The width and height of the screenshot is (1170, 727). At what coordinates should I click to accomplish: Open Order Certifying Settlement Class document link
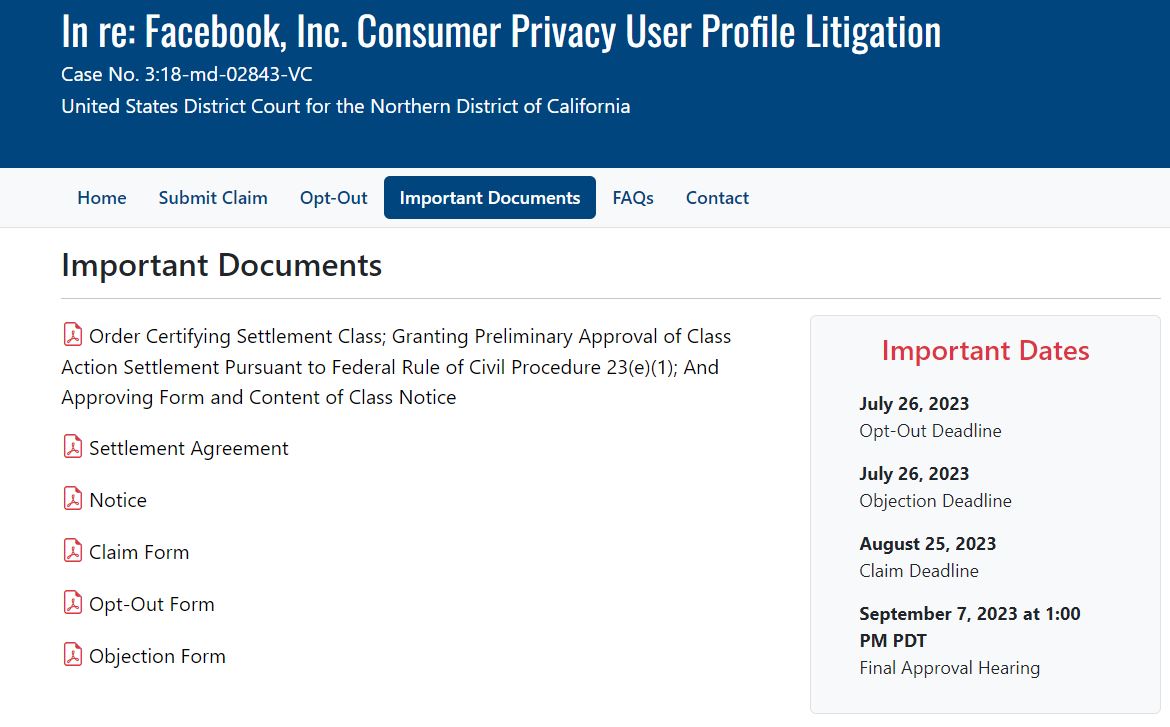(396, 366)
